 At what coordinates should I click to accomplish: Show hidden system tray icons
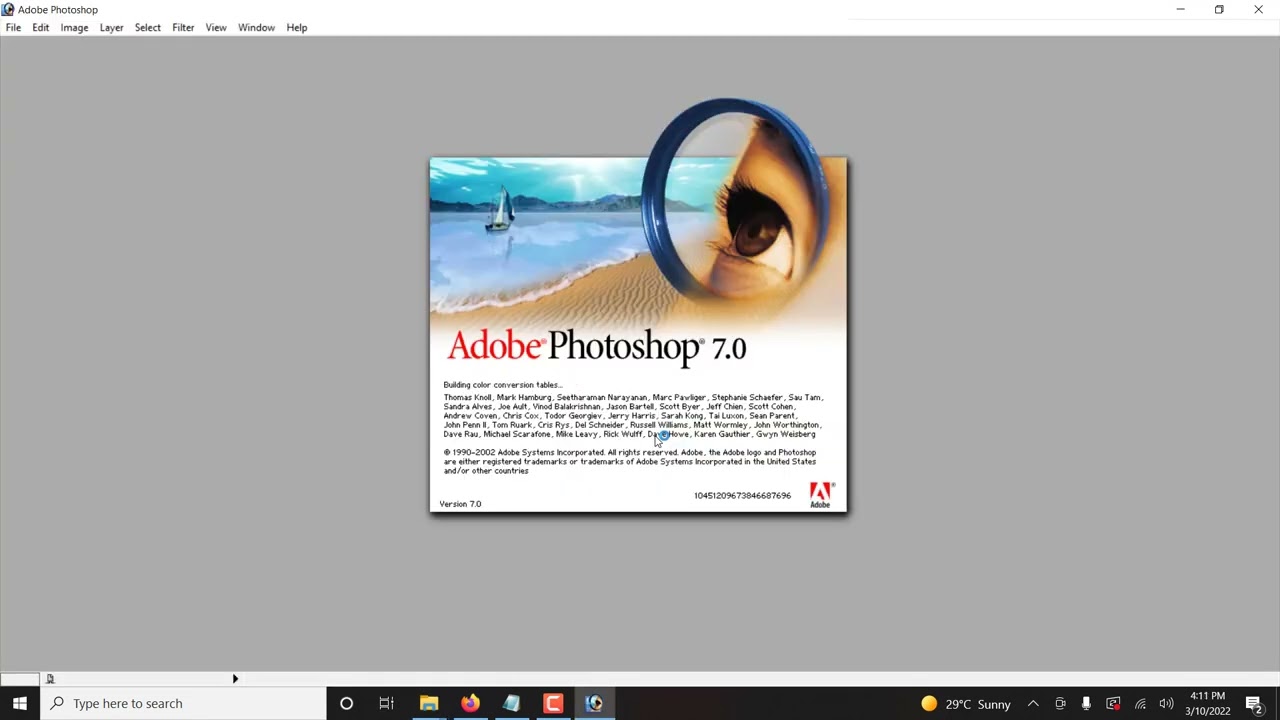[1033, 704]
